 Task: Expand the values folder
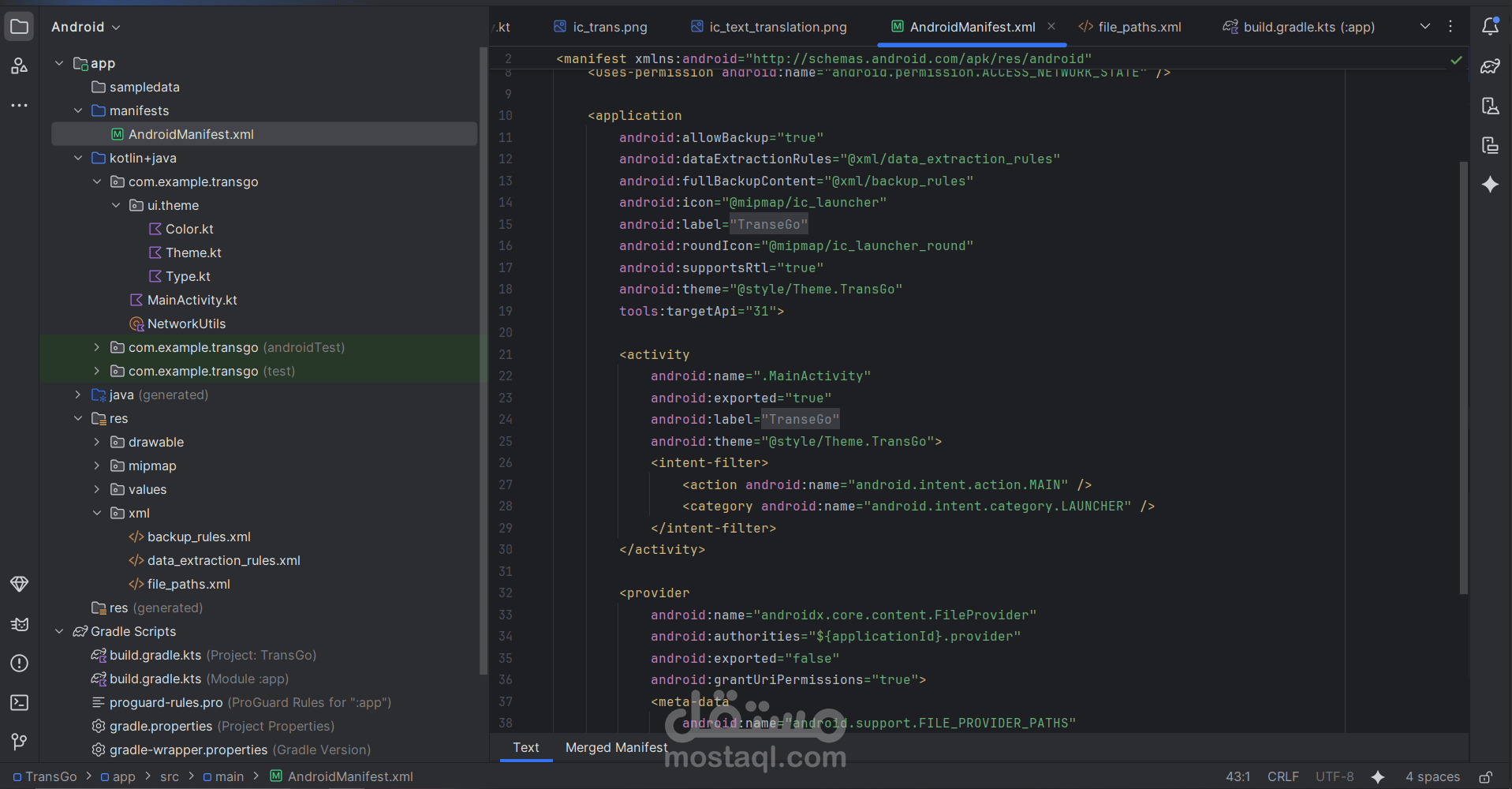click(97, 489)
